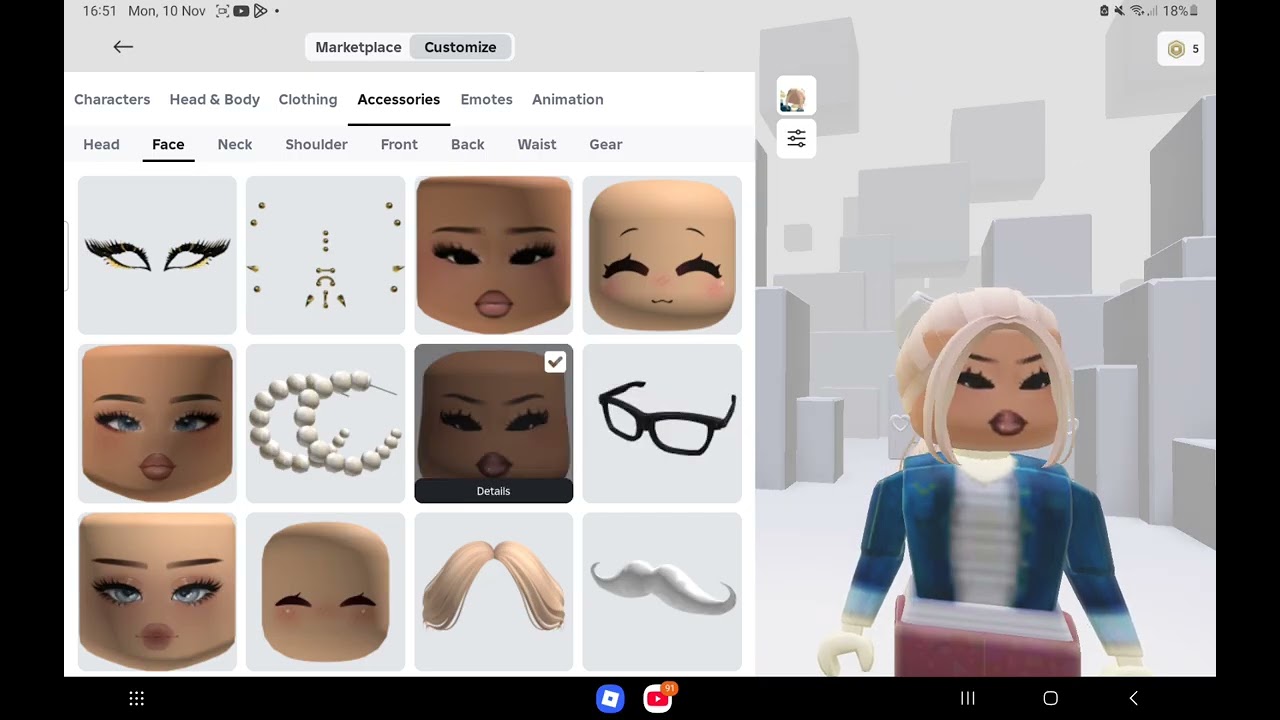Show Neck accessories
The width and height of the screenshot is (1280, 720).
[x=235, y=144]
